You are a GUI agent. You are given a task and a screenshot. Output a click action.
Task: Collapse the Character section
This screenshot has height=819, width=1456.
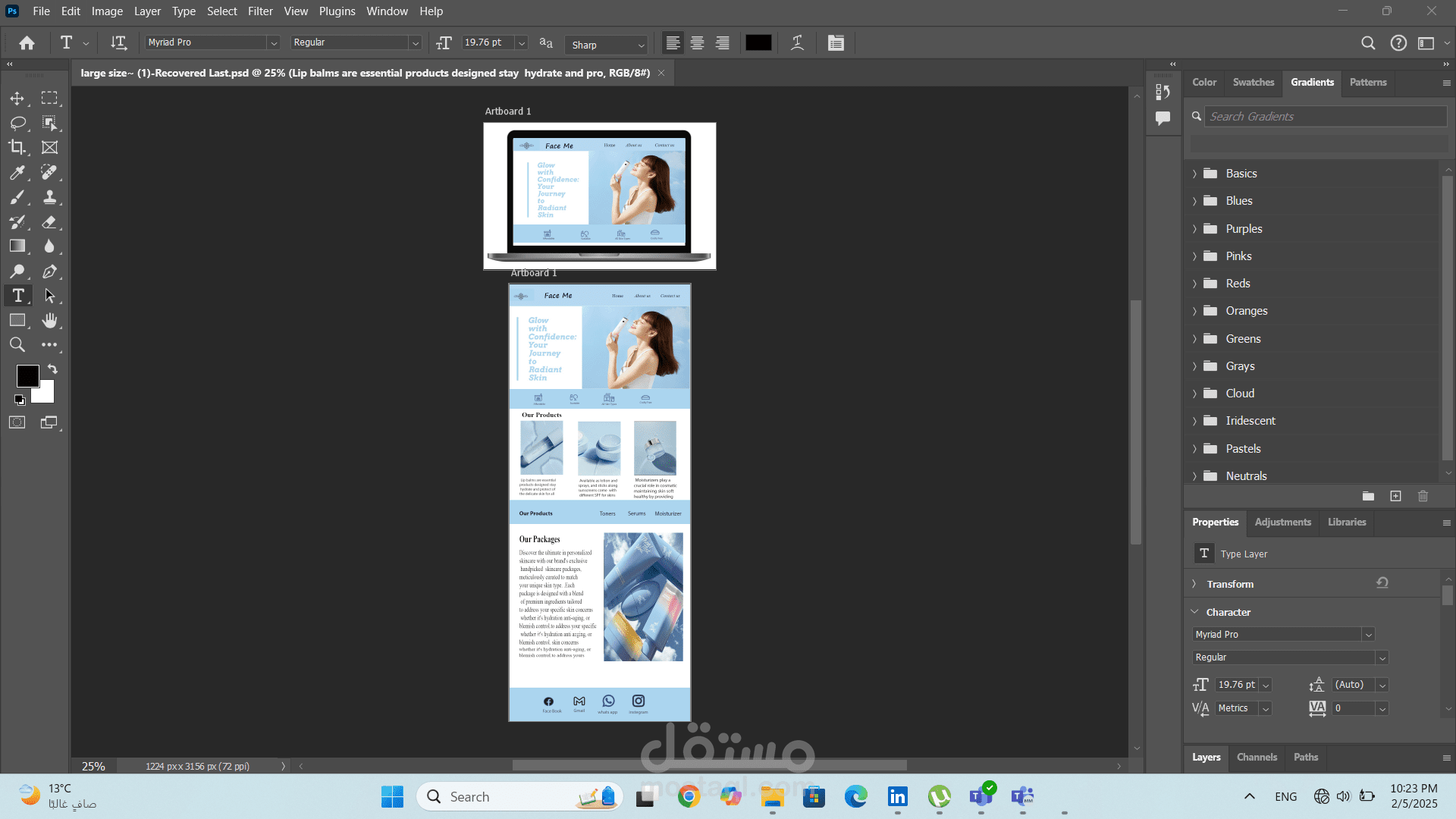[x=1195, y=612]
